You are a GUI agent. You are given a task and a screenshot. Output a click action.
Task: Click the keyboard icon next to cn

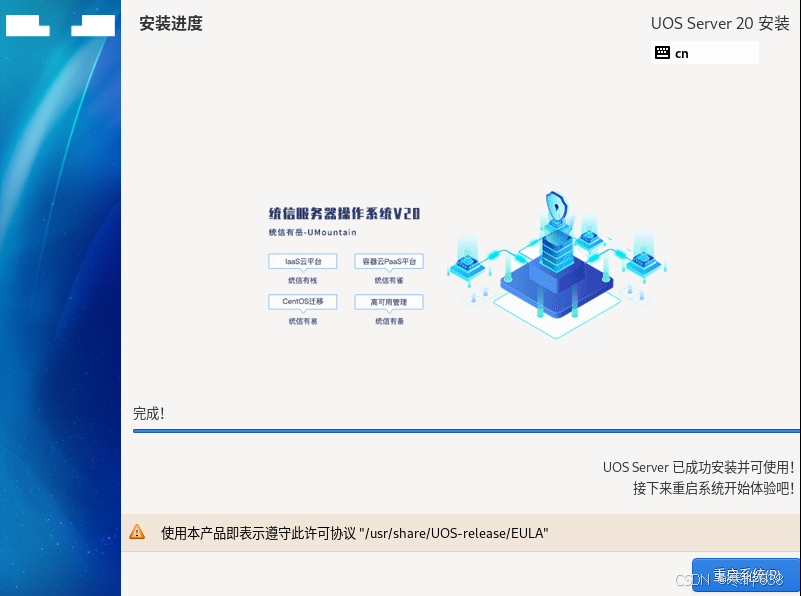click(662, 53)
